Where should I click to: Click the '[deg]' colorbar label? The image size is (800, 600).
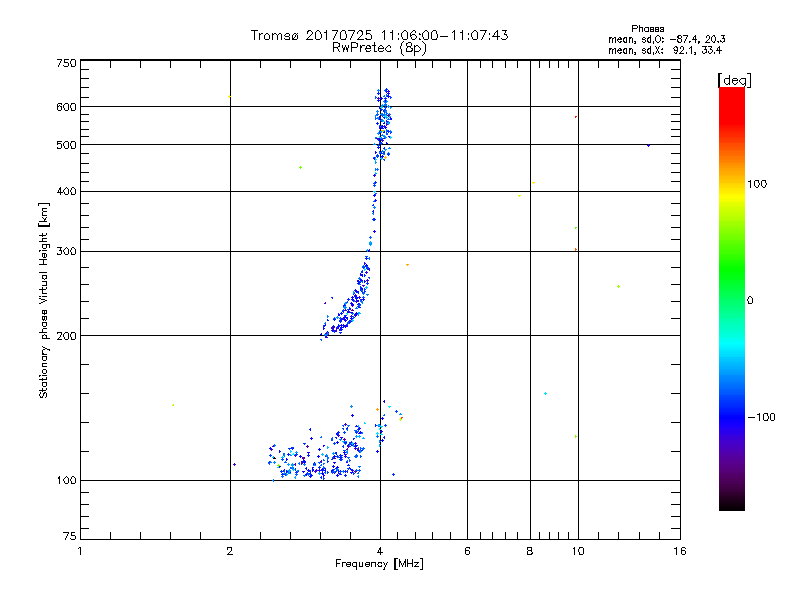point(734,80)
